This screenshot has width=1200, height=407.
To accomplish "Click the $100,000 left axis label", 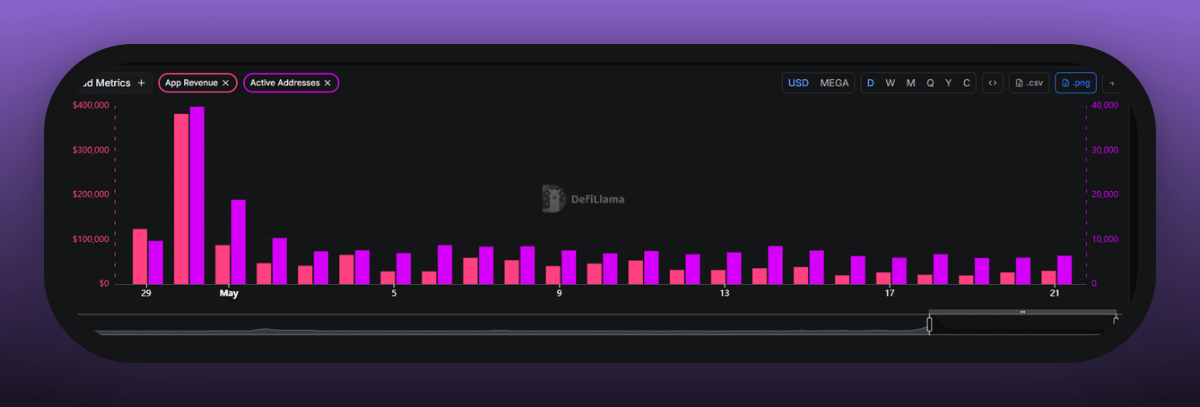I will click(x=91, y=240).
